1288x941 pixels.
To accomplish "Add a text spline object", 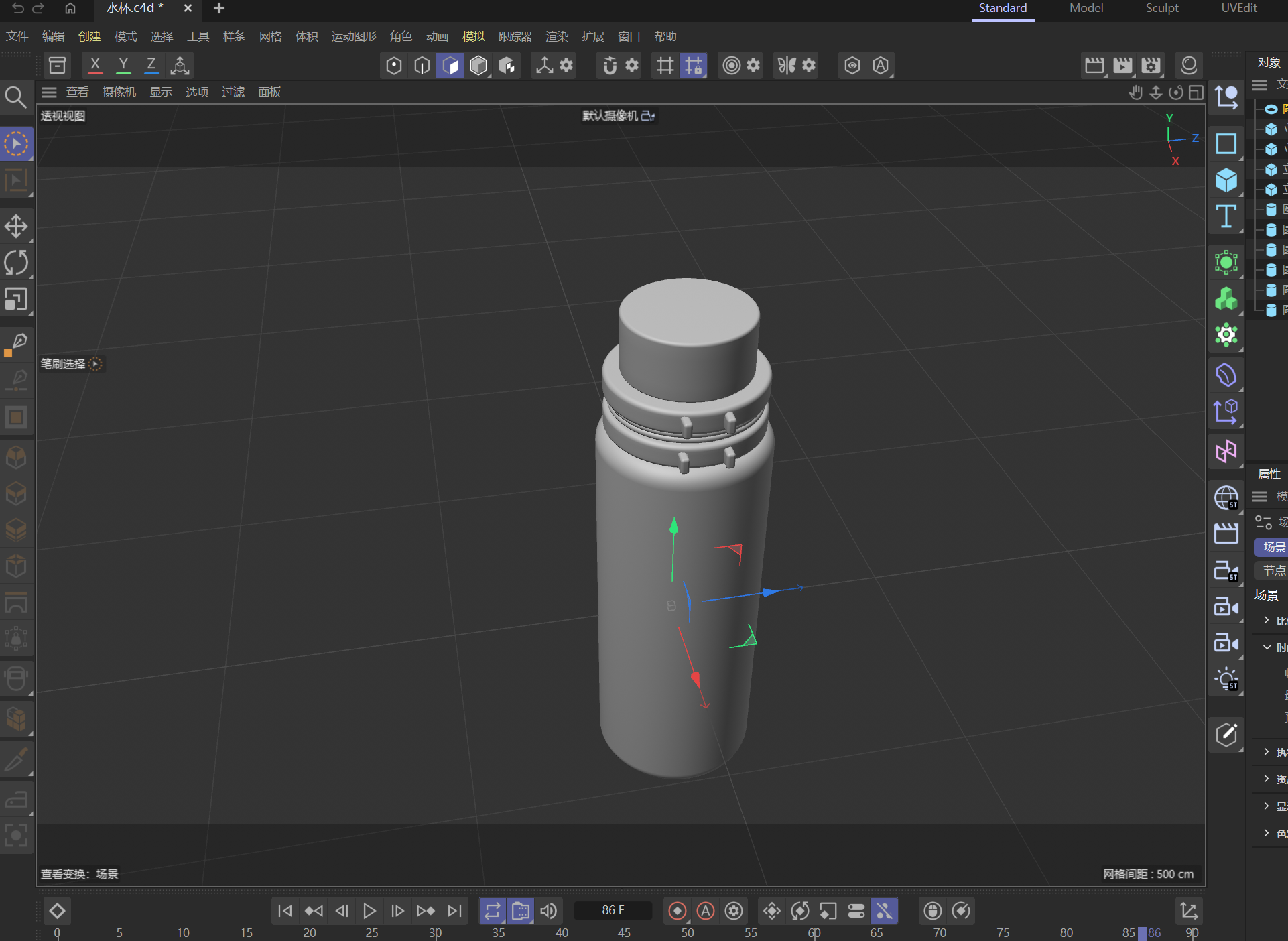I will point(1226,216).
